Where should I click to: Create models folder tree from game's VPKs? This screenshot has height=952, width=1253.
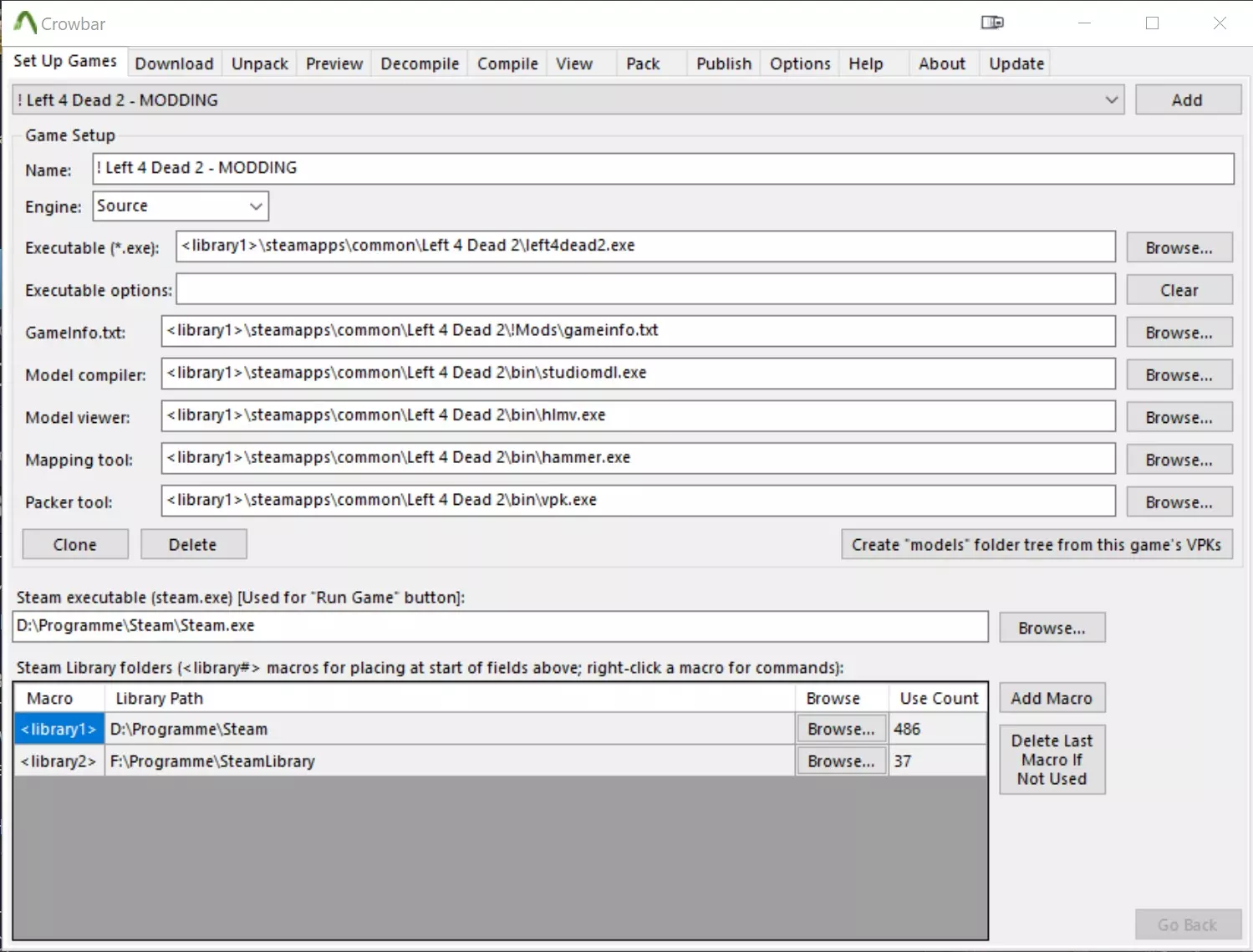point(1037,544)
